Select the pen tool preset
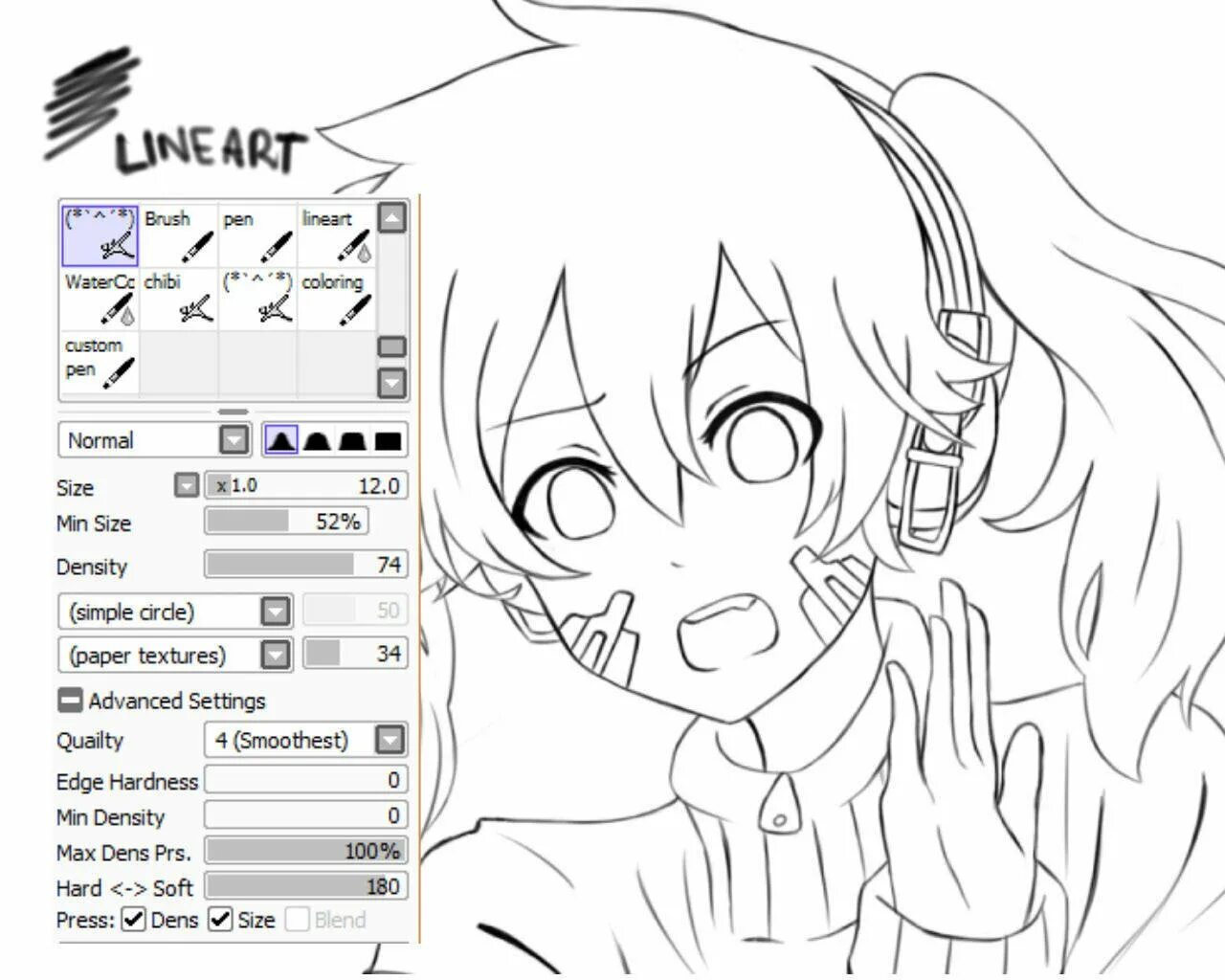The height and width of the screenshot is (980, 1225). 257,234
